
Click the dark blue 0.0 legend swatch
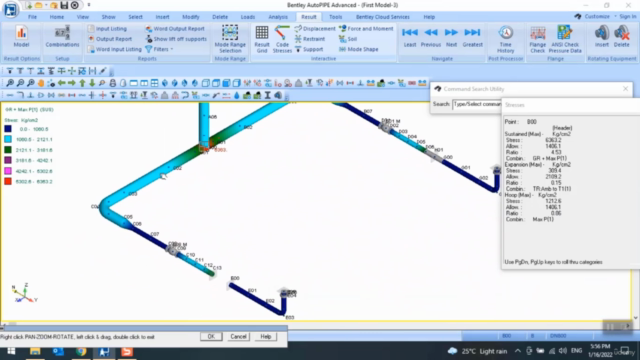click(x=8, y=129)
